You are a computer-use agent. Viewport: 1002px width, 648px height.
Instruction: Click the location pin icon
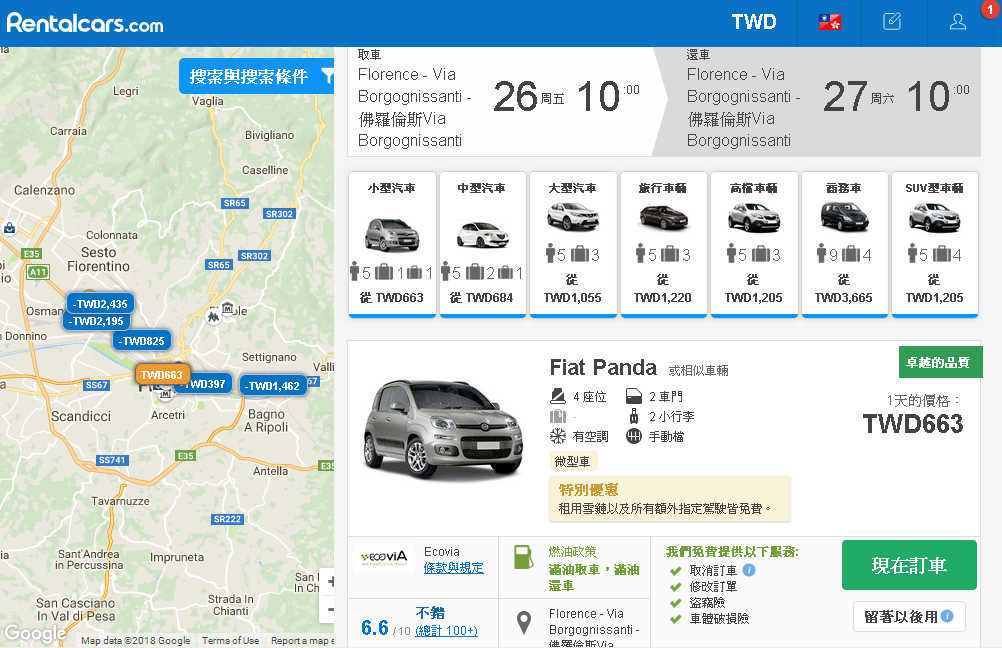click(524, 623)
